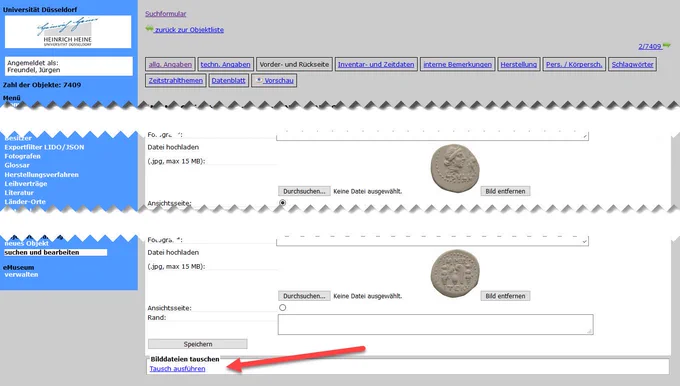This screenshot has height=386, width=680.
Task: Select suchen und bearbeiten in the sidebar
Action: pos(56,252)
